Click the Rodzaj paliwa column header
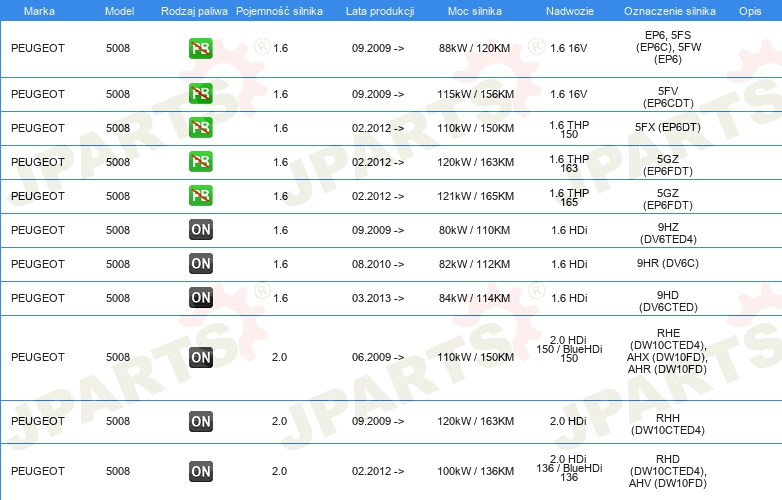 [194, 11]
